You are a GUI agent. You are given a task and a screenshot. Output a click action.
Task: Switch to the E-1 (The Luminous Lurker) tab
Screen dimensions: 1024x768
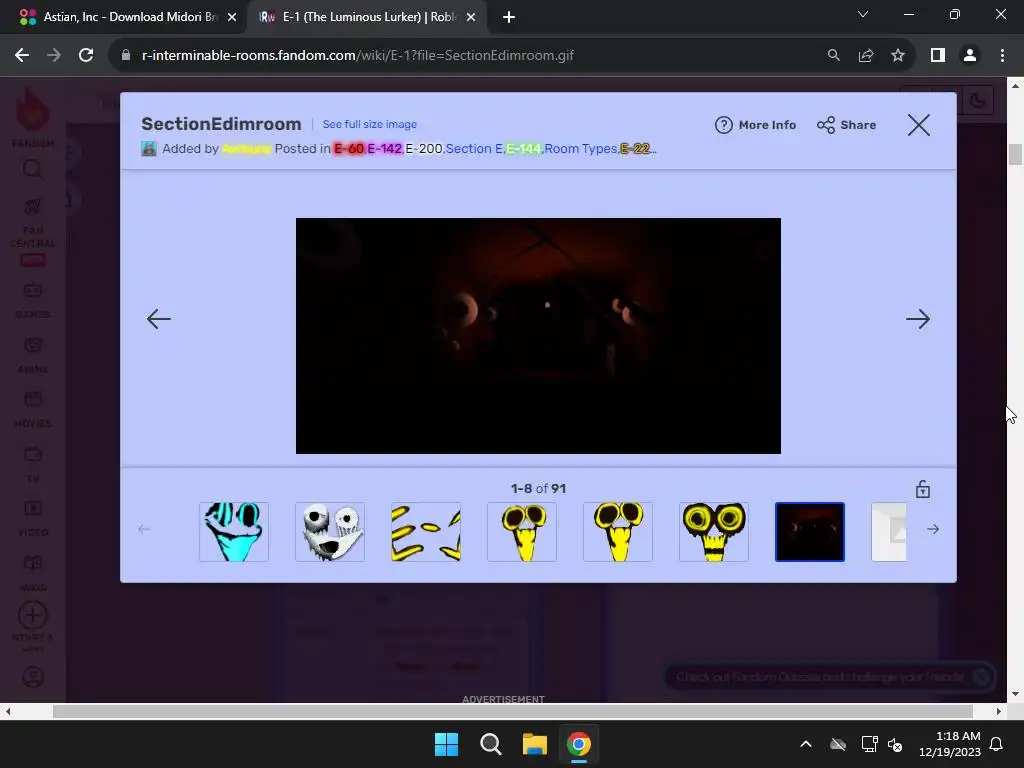point(366,17)
